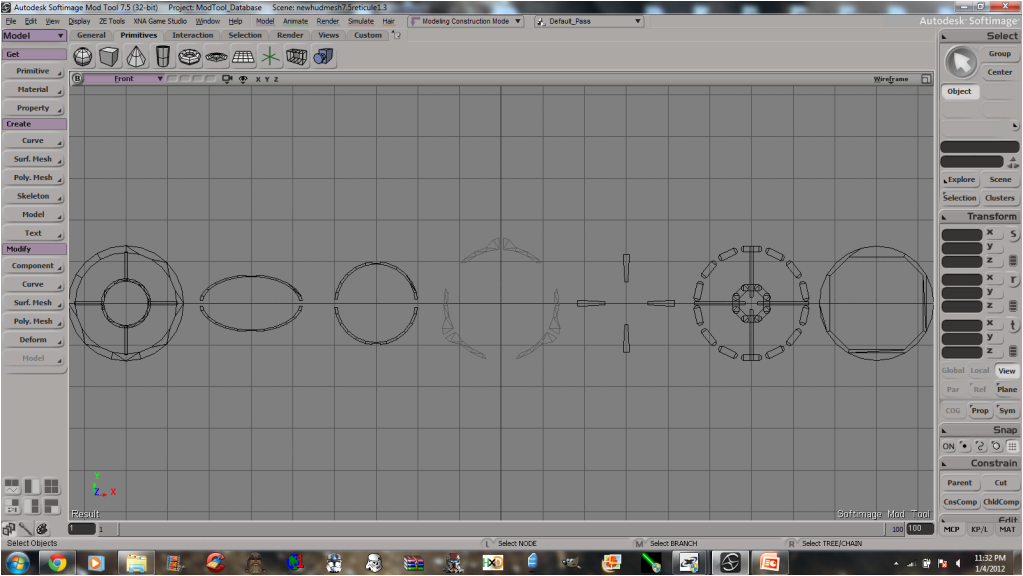
Task: Click the Deform button under Modify
Action: [x=33, y=340]
